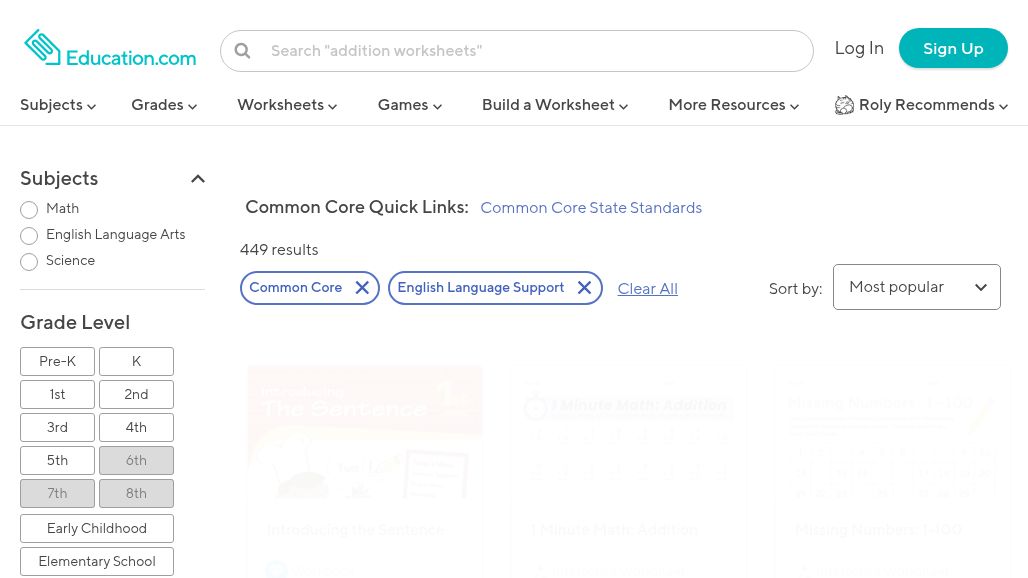Check the Math subject filter
Screen dimensions: 1028x578
[x=29, y=210]
